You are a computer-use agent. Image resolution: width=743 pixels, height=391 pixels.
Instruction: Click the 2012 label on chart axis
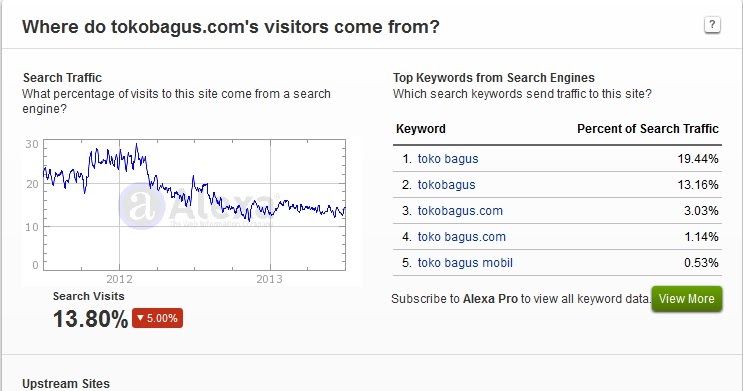pos(119,279)
